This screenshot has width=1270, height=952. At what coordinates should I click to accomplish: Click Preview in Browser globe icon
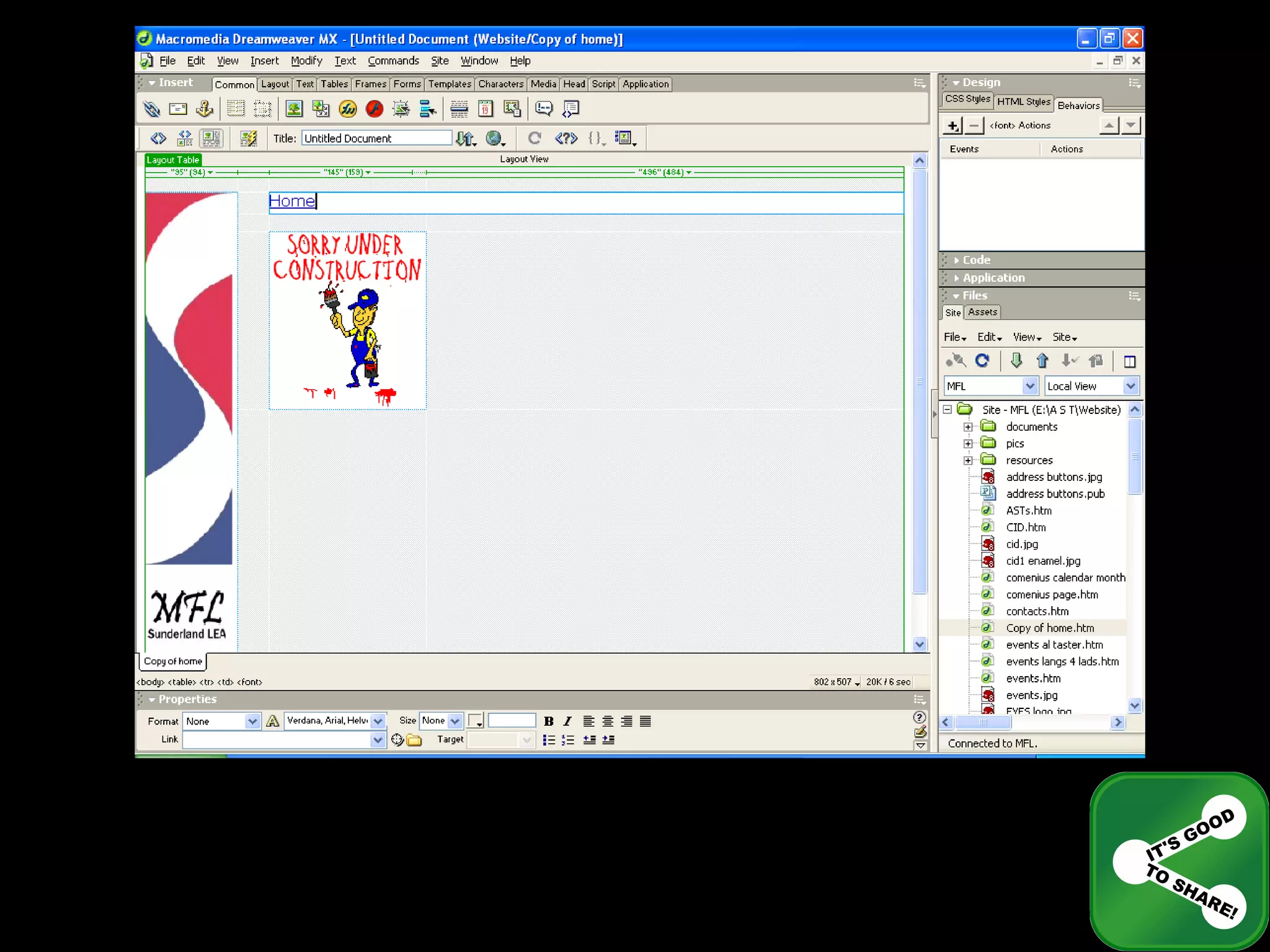(x=494, y=138)
